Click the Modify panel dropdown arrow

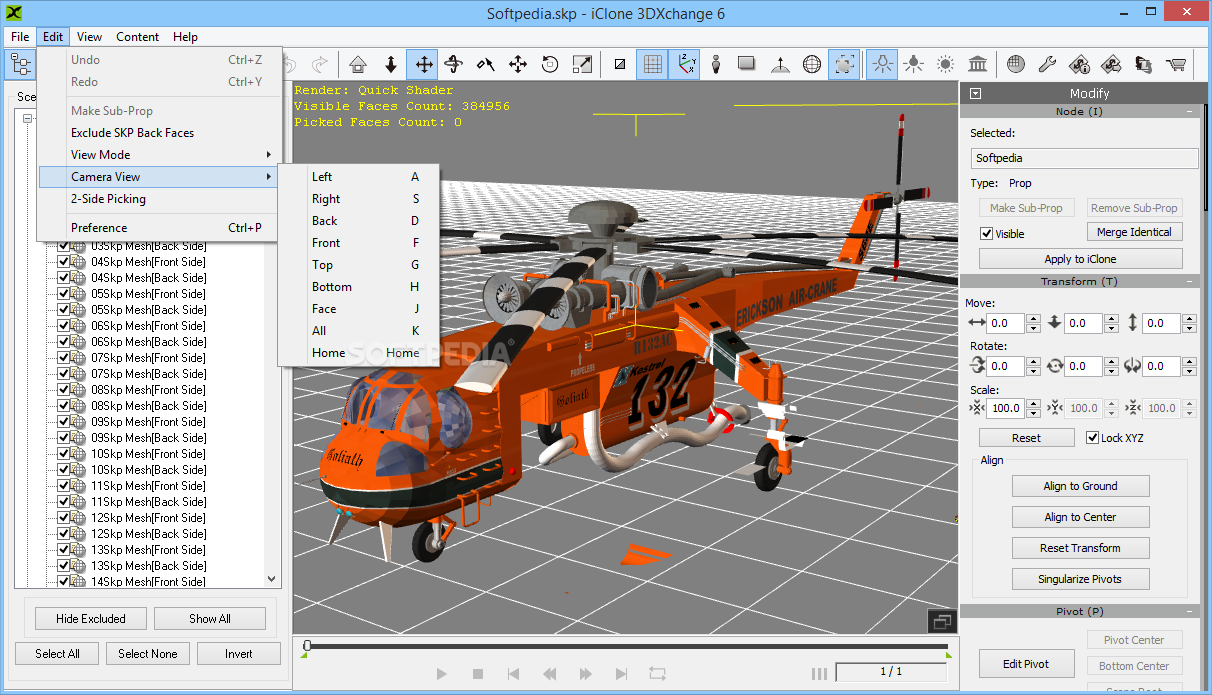pos(975,93)
